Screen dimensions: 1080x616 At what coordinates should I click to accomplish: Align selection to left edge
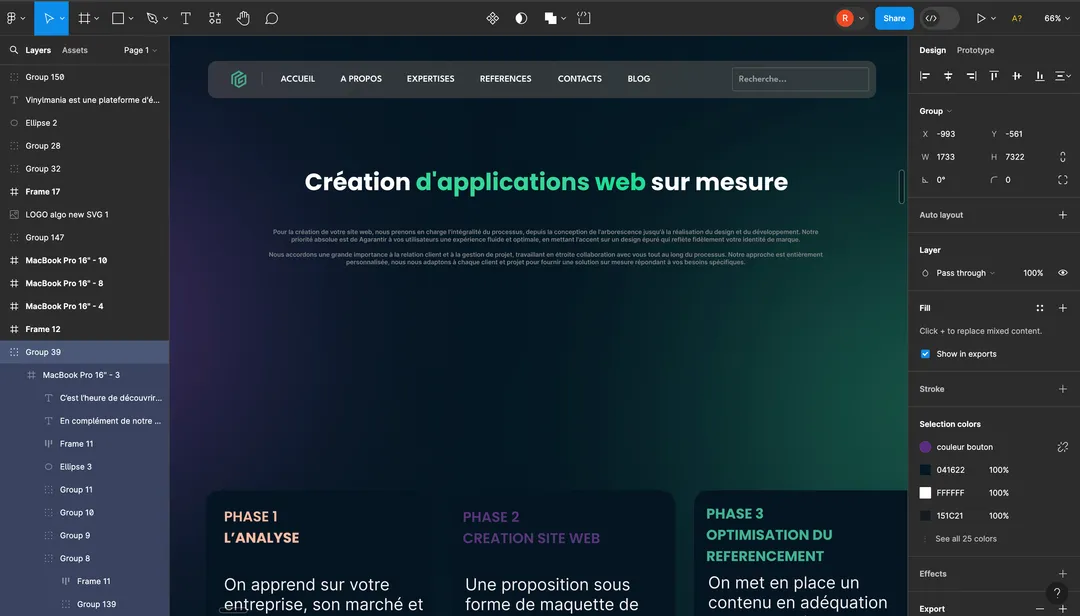pos(925,76)
